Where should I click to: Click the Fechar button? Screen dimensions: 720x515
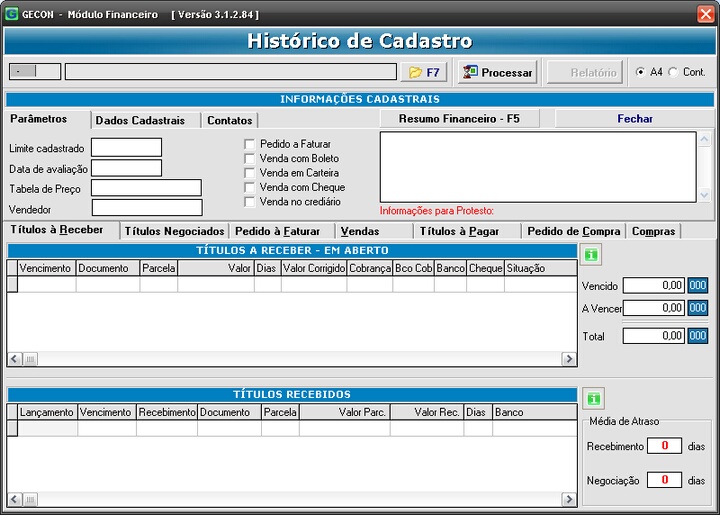coord(635,119)
